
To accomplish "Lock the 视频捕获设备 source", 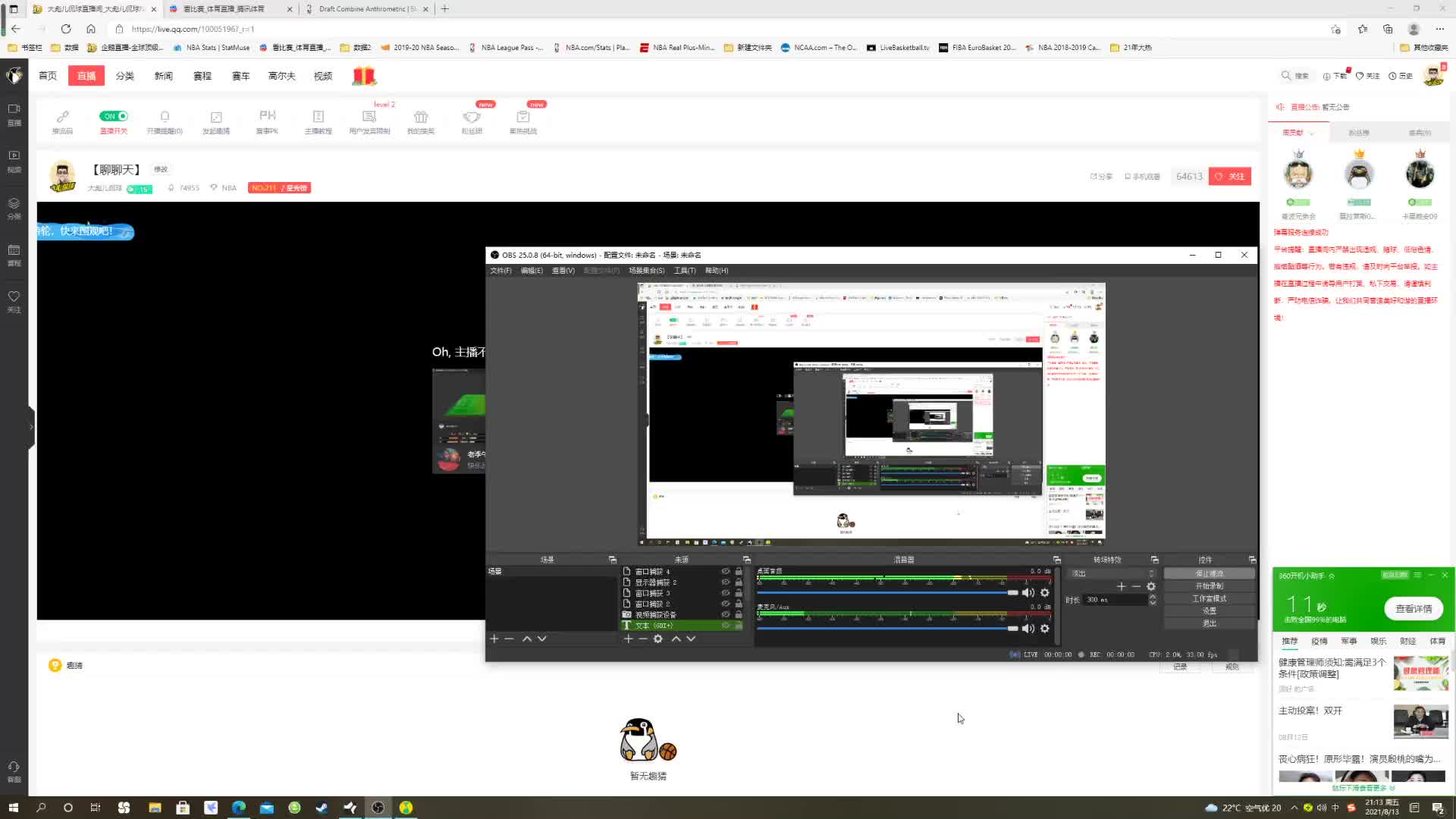I will coord(738,614).
